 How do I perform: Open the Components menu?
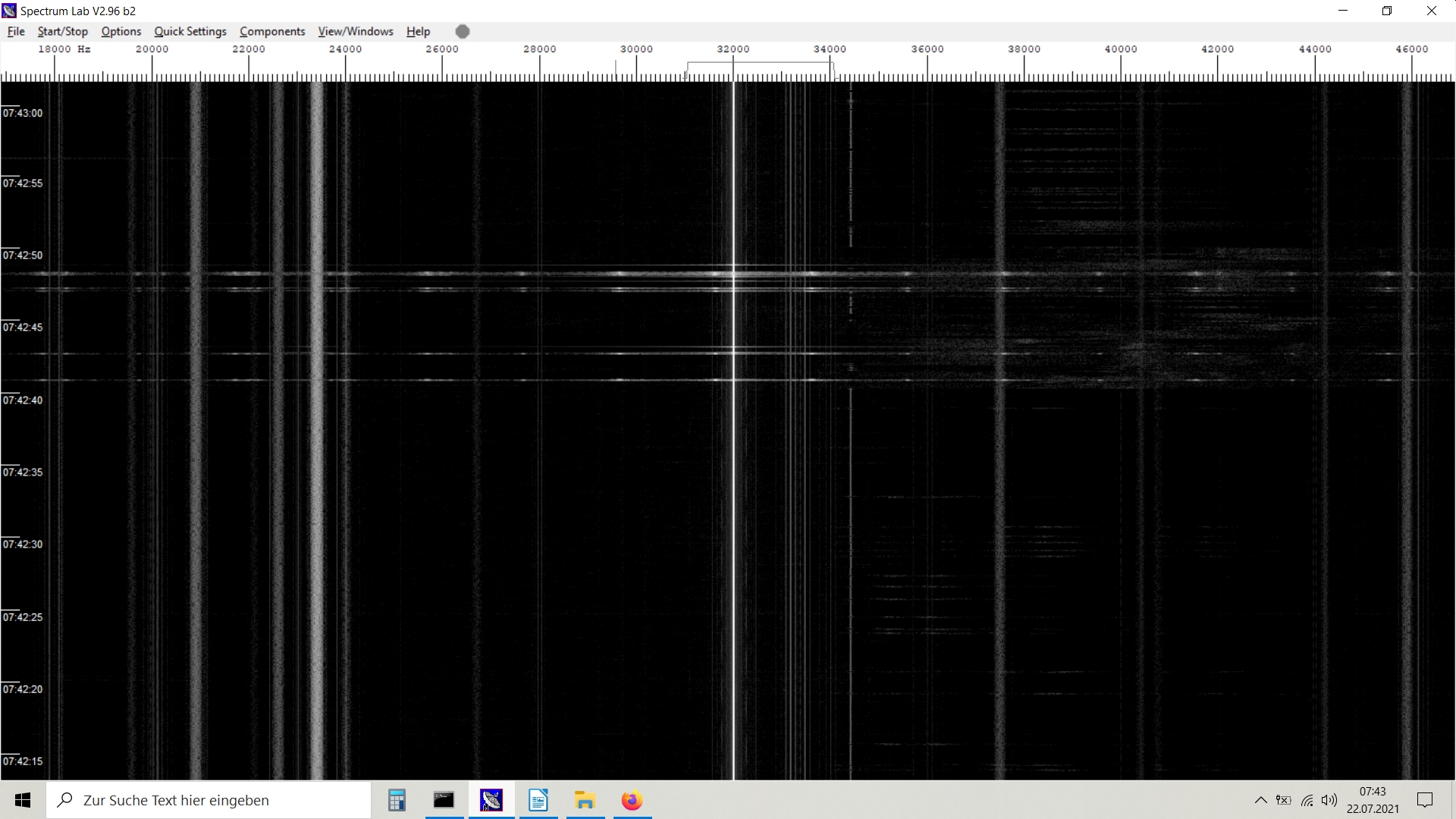tap(272, 31)
